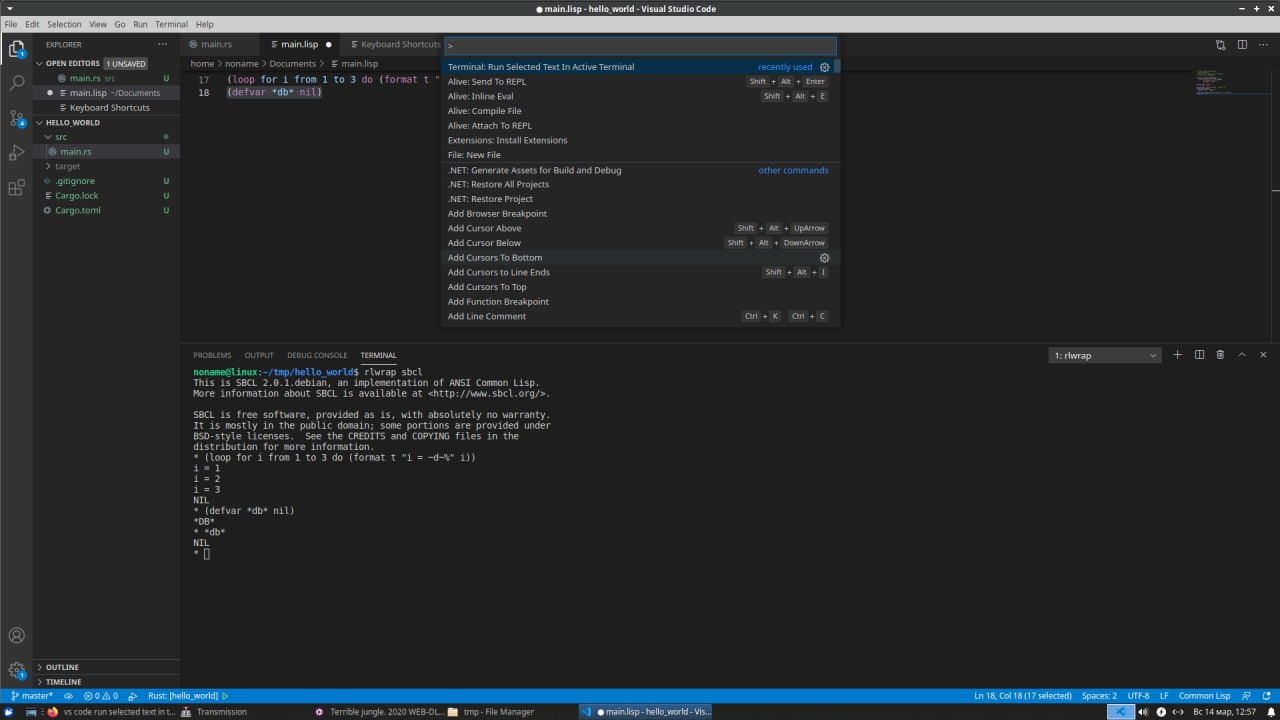Open the Terminal menu
This screenshot has height=720, width=1280.
click(171, 24)
